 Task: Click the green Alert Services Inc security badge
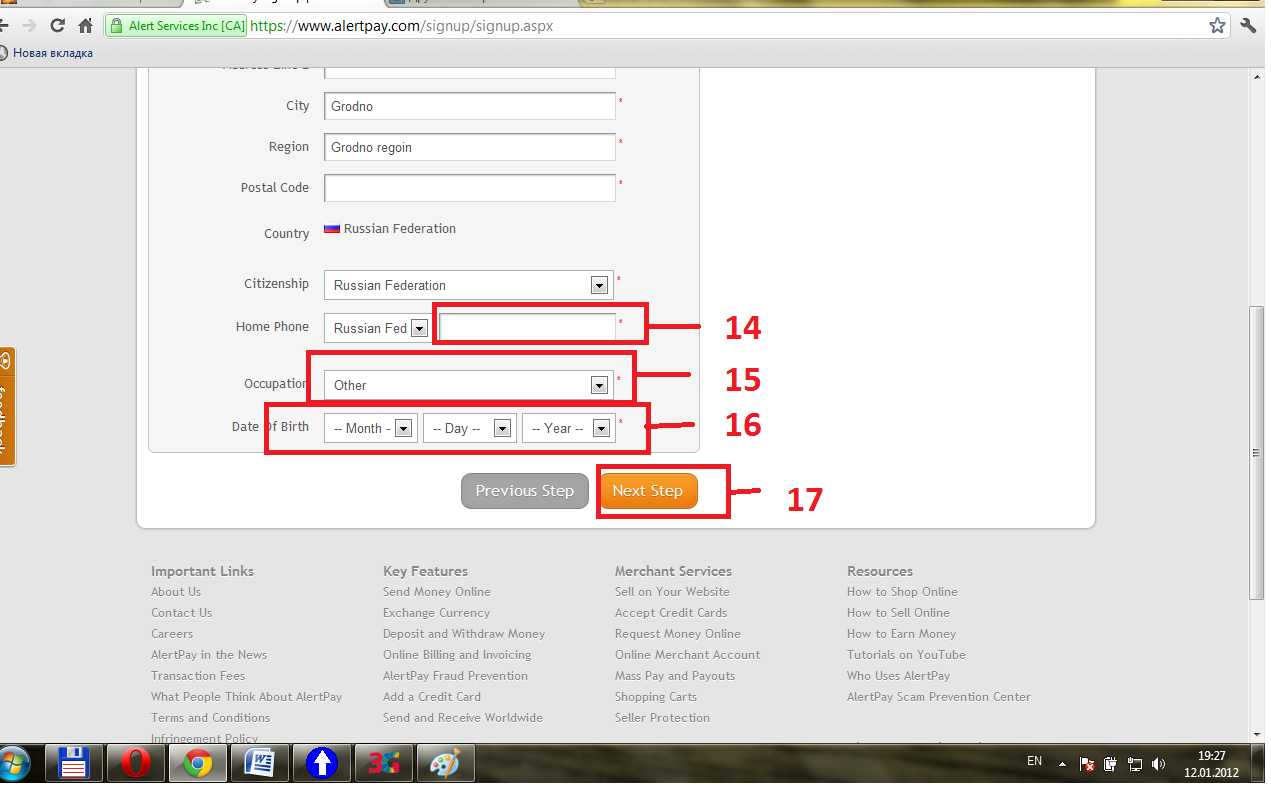tap(177, 26)
